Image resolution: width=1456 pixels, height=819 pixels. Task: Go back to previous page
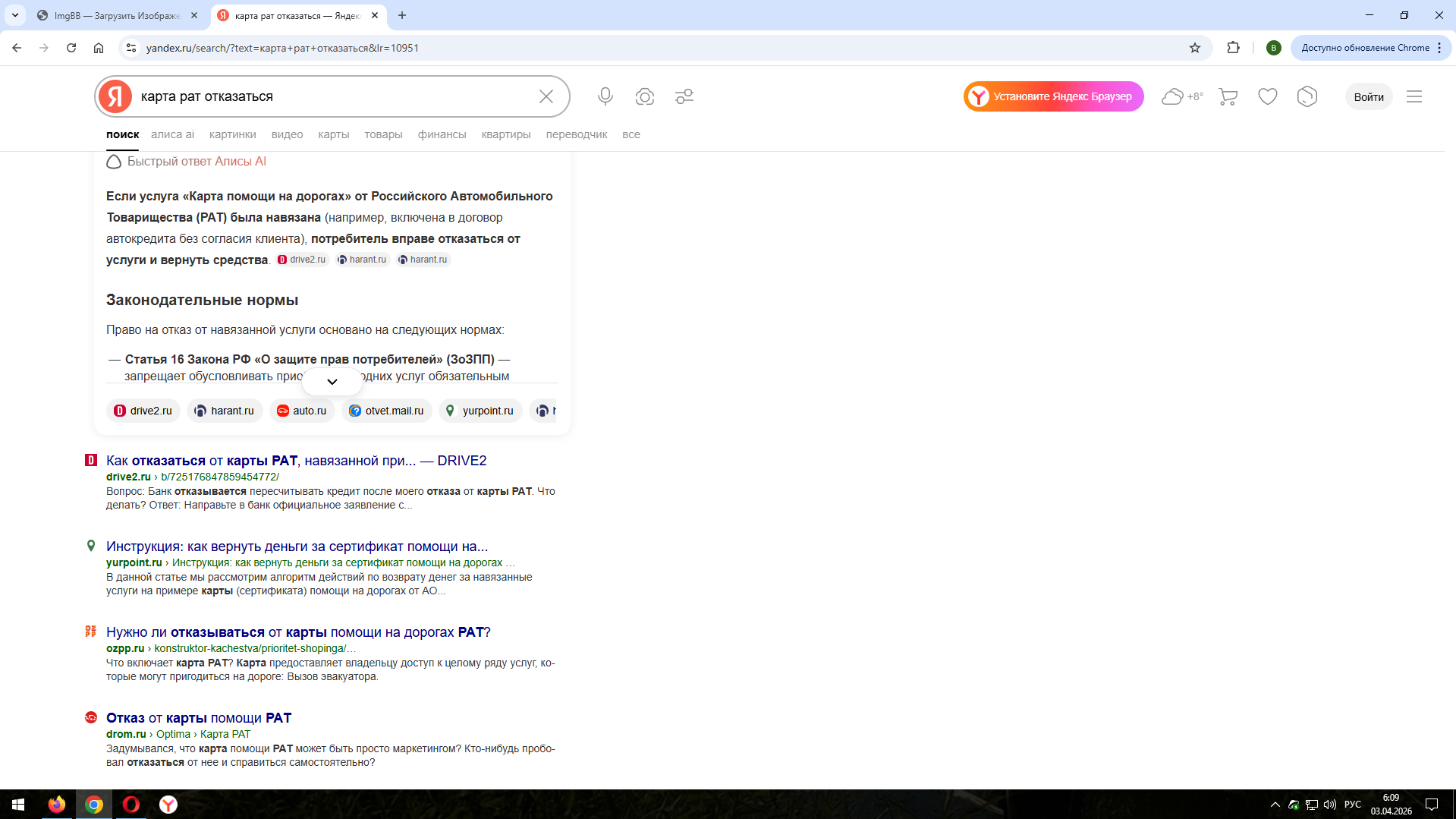pyautogui.click(x=17, y=48)
